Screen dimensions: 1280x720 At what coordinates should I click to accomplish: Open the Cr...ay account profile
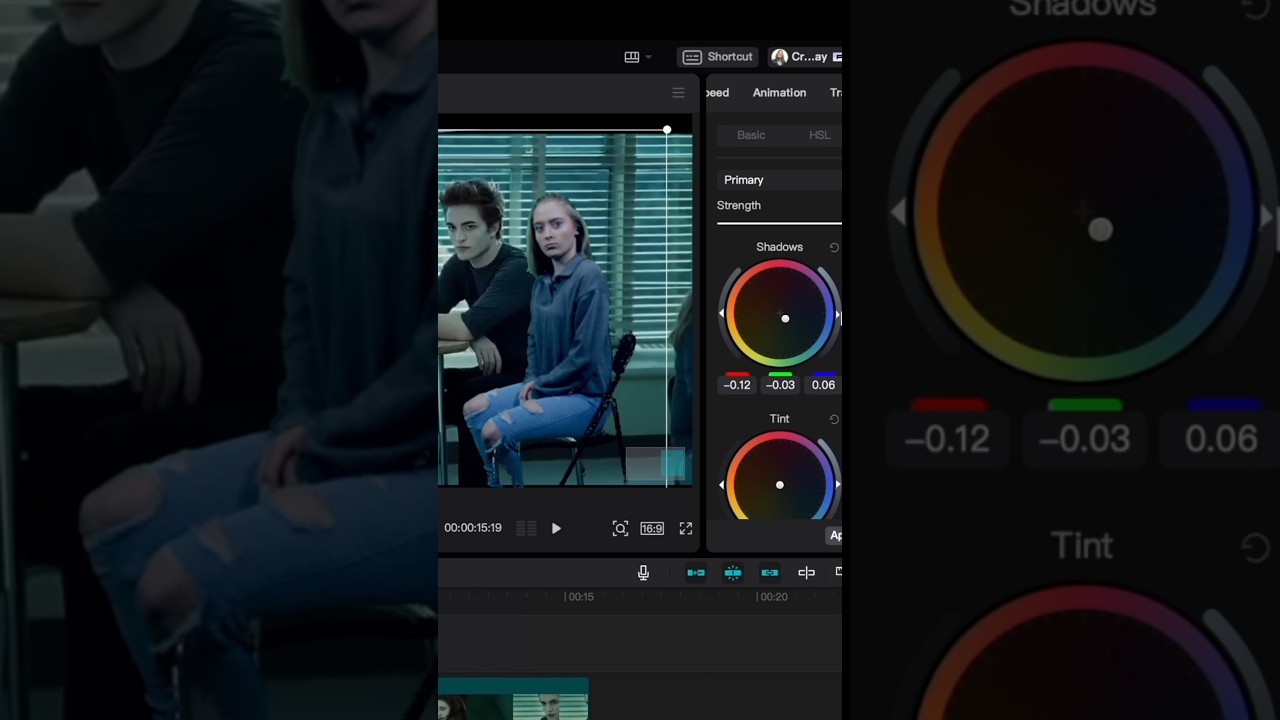[806, 57]
